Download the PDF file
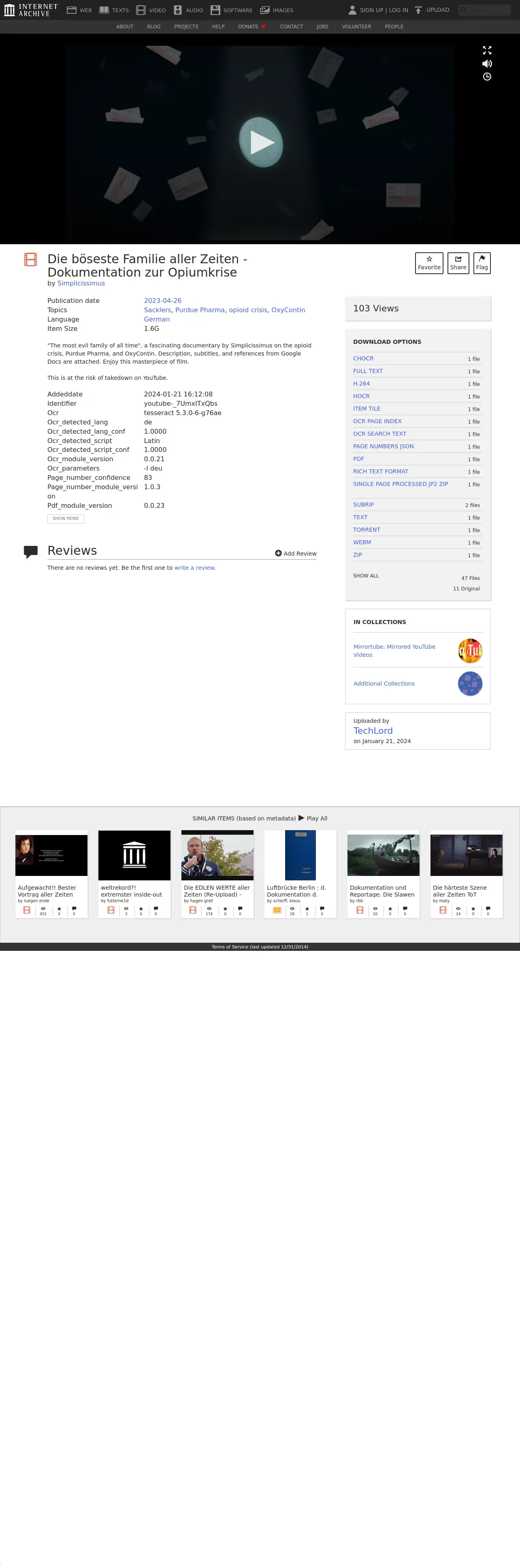520x1568 pixels. pyautogui.click(x=359, y=460)
